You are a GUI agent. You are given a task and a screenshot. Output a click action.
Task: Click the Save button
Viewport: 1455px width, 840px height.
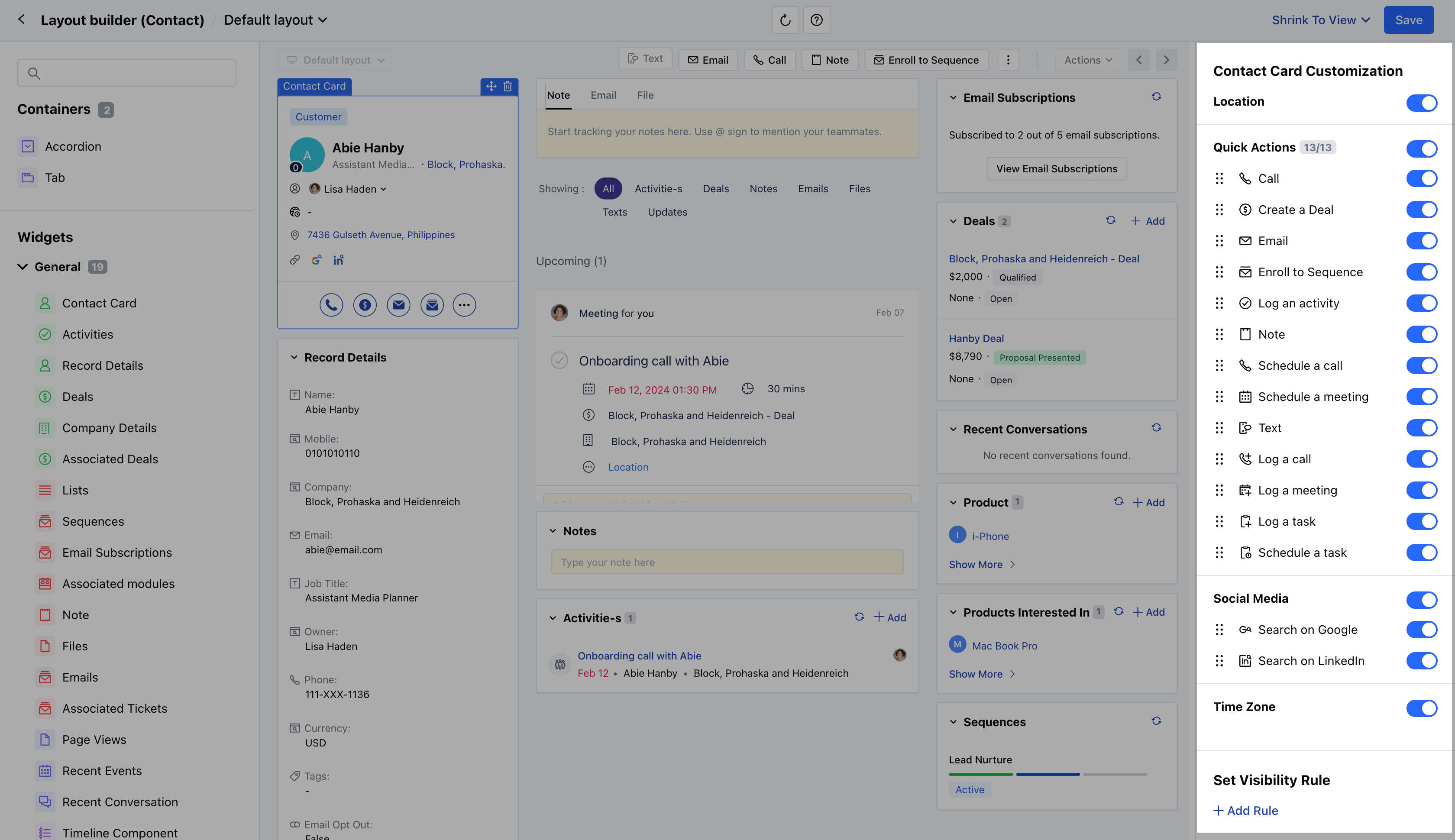pos(1408,20)
